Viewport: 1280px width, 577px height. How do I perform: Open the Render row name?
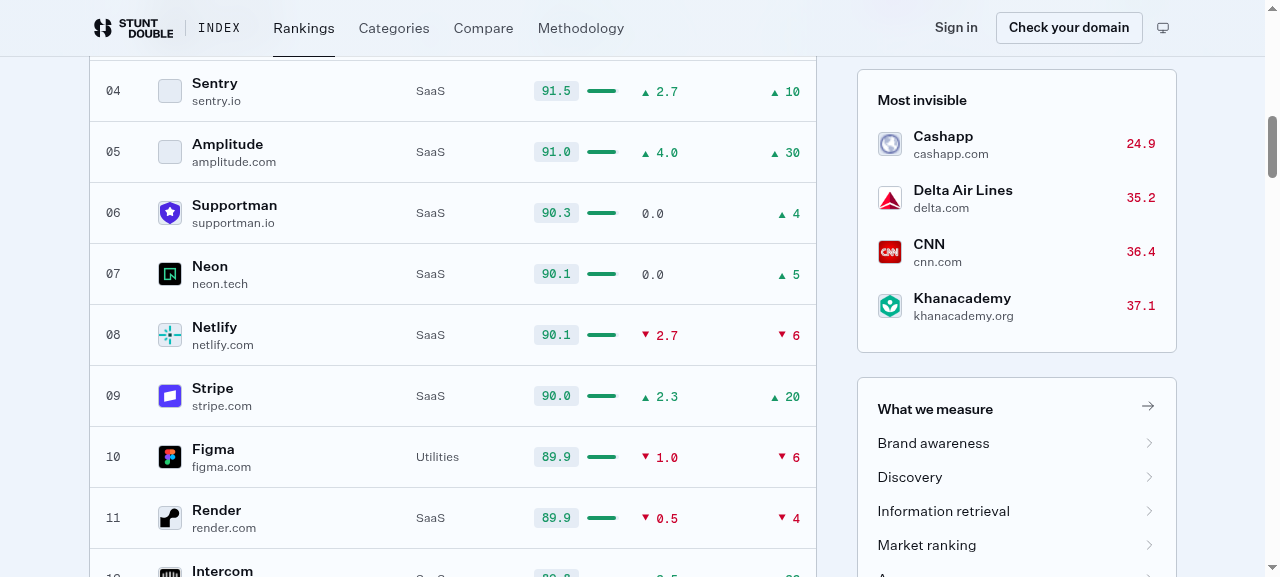[x=216, y=510]
